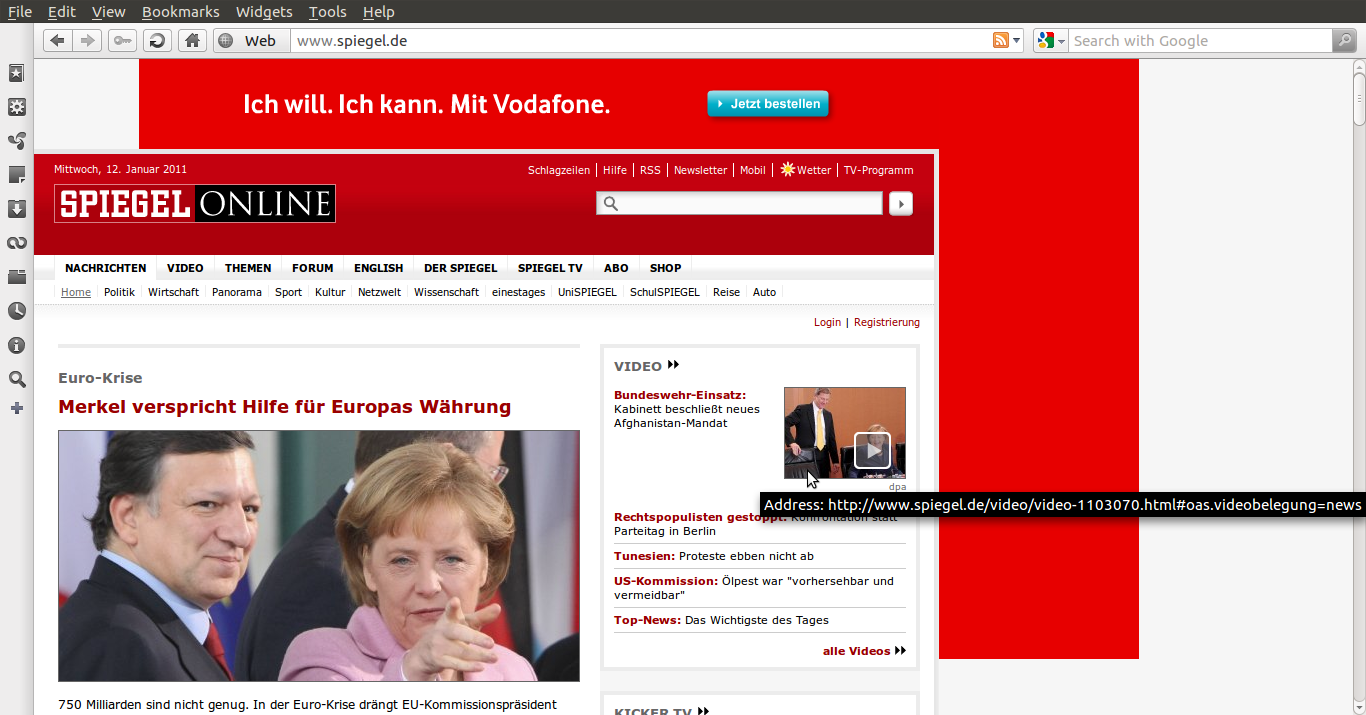Click the back navigation arrow

pyautogui.click(x=57, y=41)
